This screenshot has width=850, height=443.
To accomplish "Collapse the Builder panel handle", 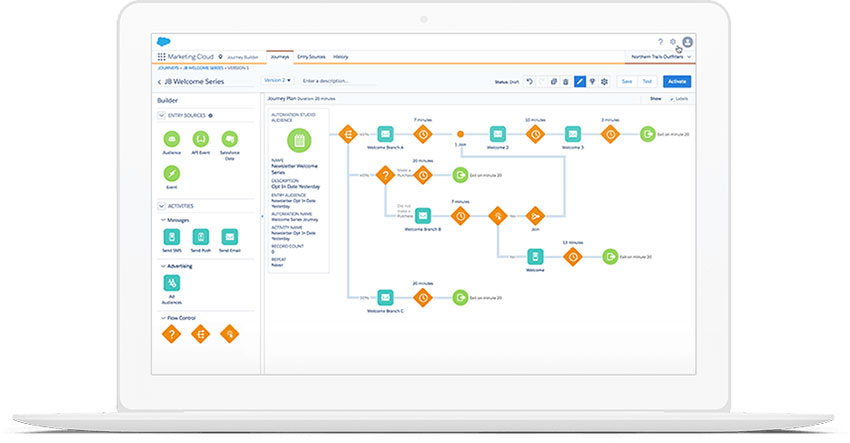I will pyautogui.click(x=262, y=216).
